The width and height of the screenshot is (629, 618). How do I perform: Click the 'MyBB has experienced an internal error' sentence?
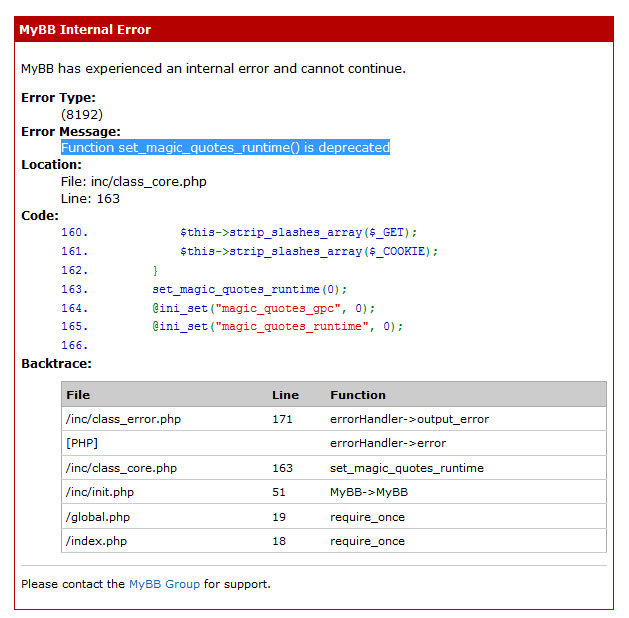pyautogui.click(x=213, y=69)
